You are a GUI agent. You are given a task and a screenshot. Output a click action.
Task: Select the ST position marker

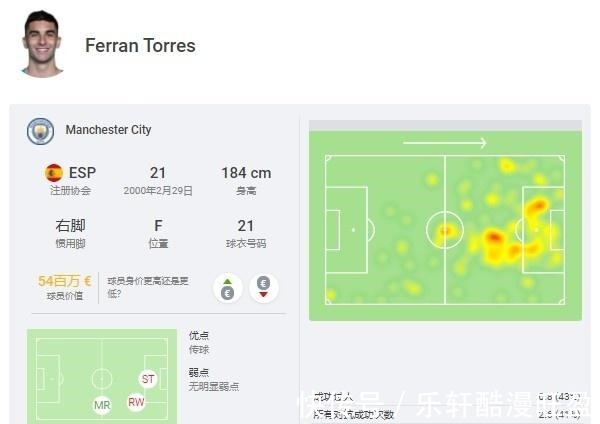[x=148, y=379]
